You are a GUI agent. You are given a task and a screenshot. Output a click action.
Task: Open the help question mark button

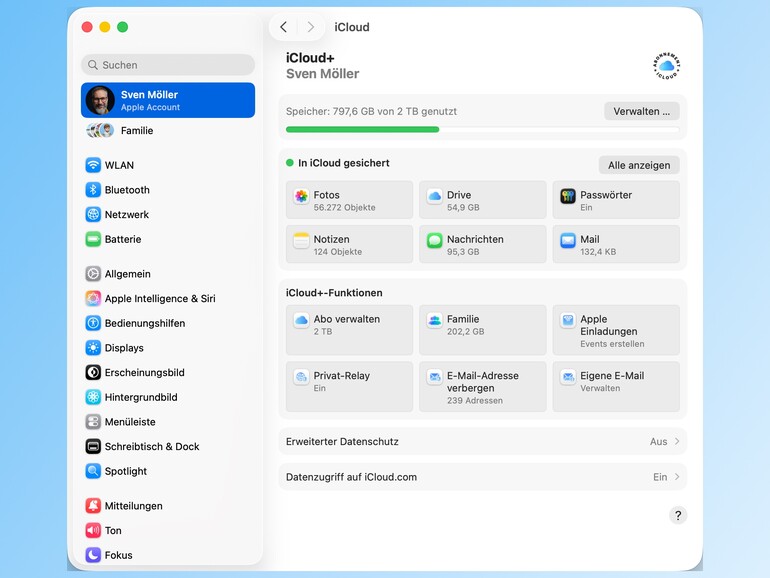678,515
